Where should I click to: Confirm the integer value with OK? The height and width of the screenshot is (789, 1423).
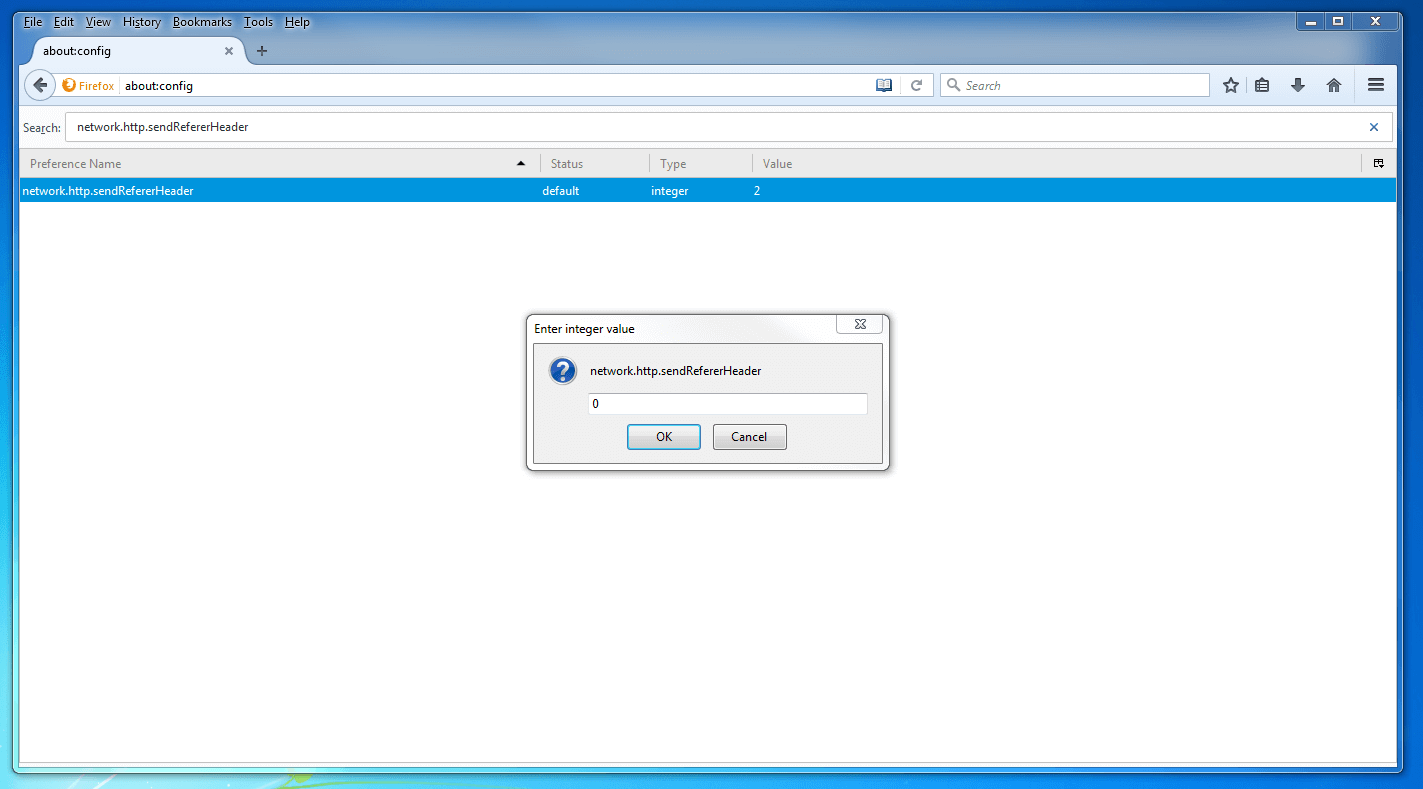(663, 437)
